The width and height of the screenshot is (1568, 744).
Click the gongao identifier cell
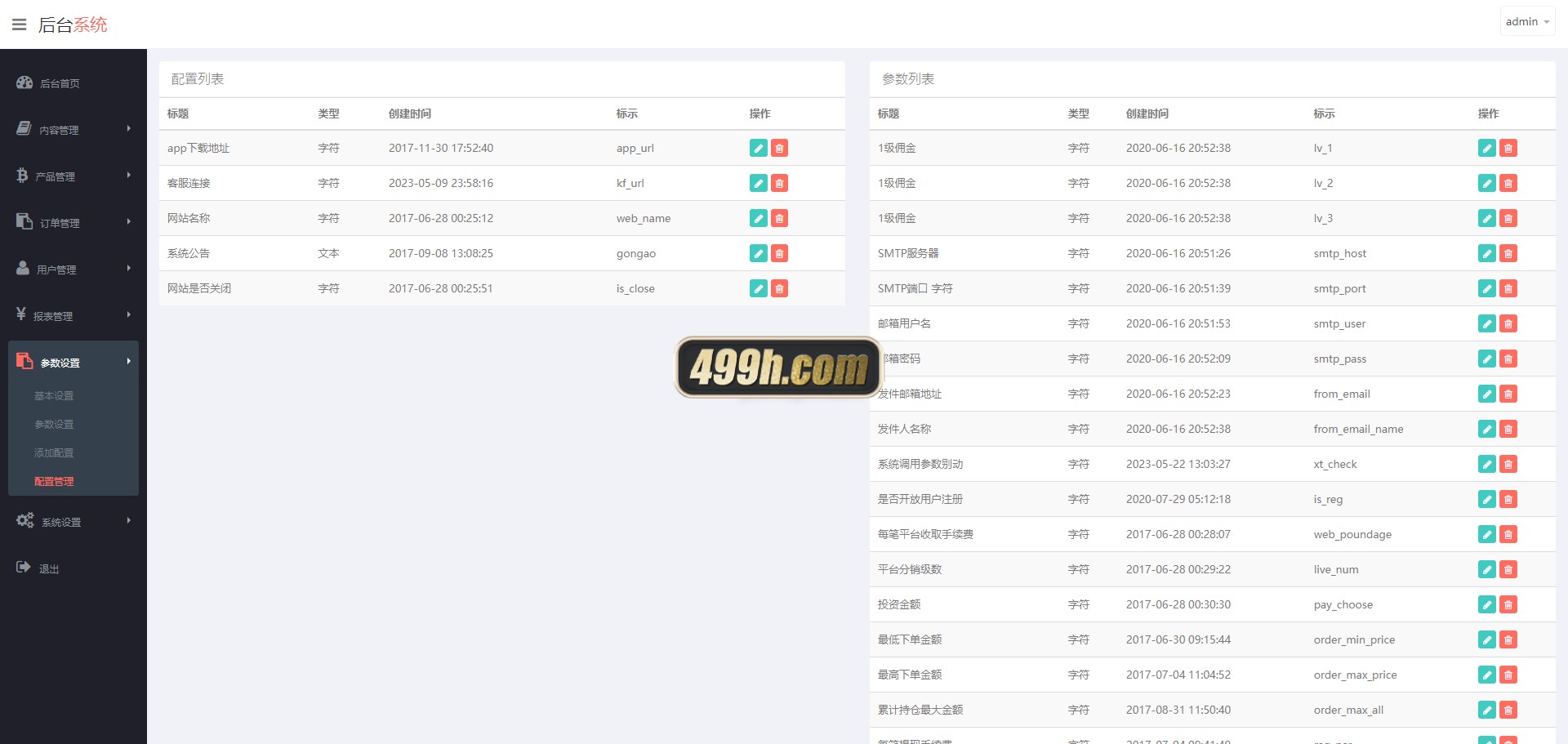(636, 253)
